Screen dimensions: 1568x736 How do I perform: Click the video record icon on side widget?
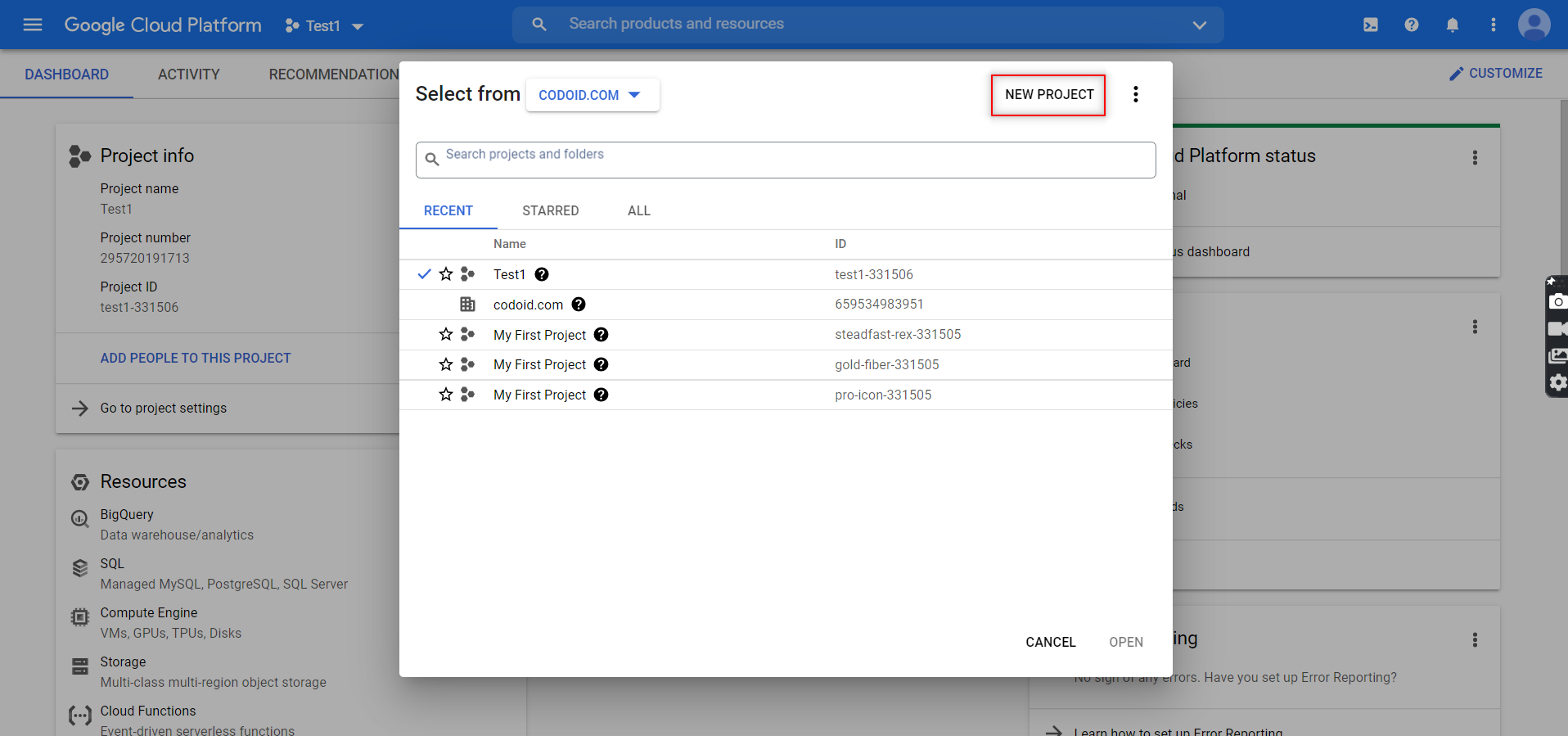tap(1557, 329)
